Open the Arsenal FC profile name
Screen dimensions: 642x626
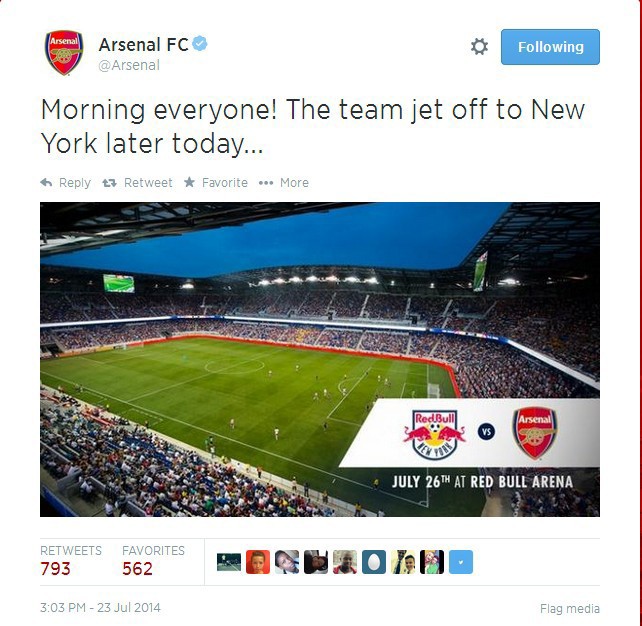click(143, 45)
